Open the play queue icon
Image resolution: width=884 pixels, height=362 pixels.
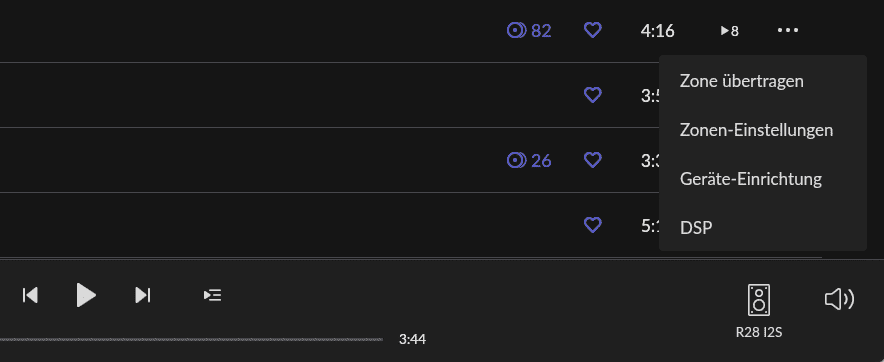[213, 295]
